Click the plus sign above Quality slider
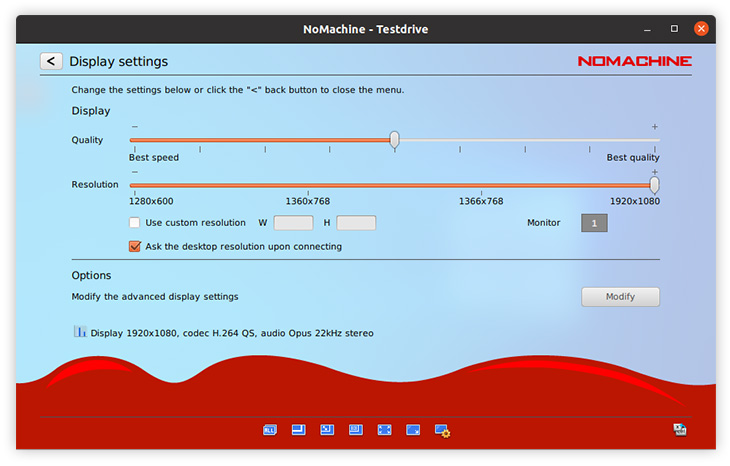This screenshot has height=466, width=730. click(655, 127)
